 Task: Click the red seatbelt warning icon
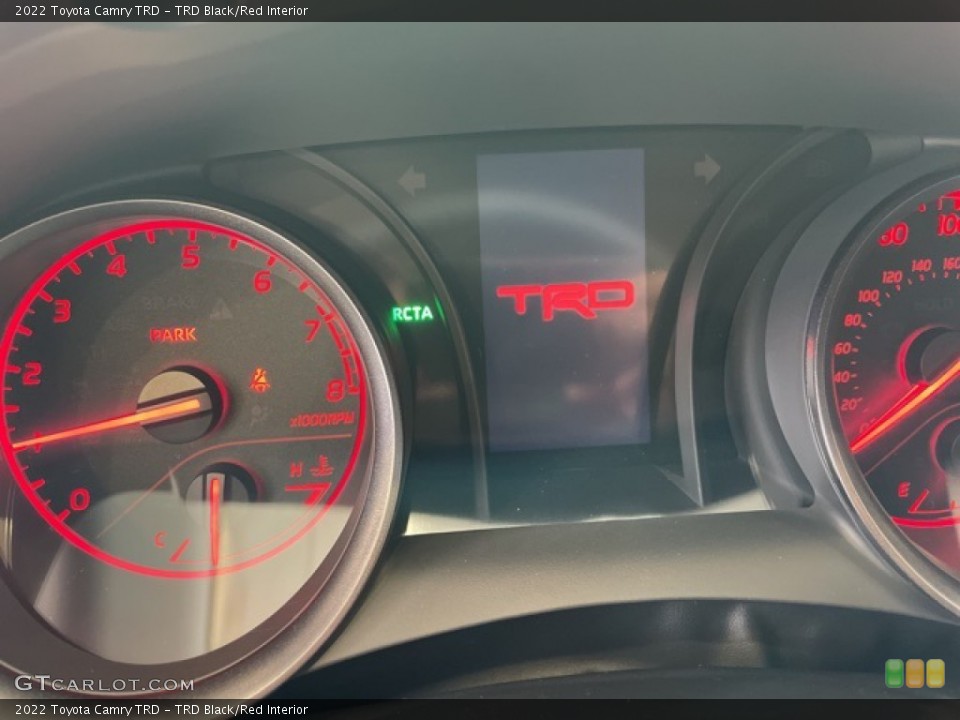(x=260, y=380)
